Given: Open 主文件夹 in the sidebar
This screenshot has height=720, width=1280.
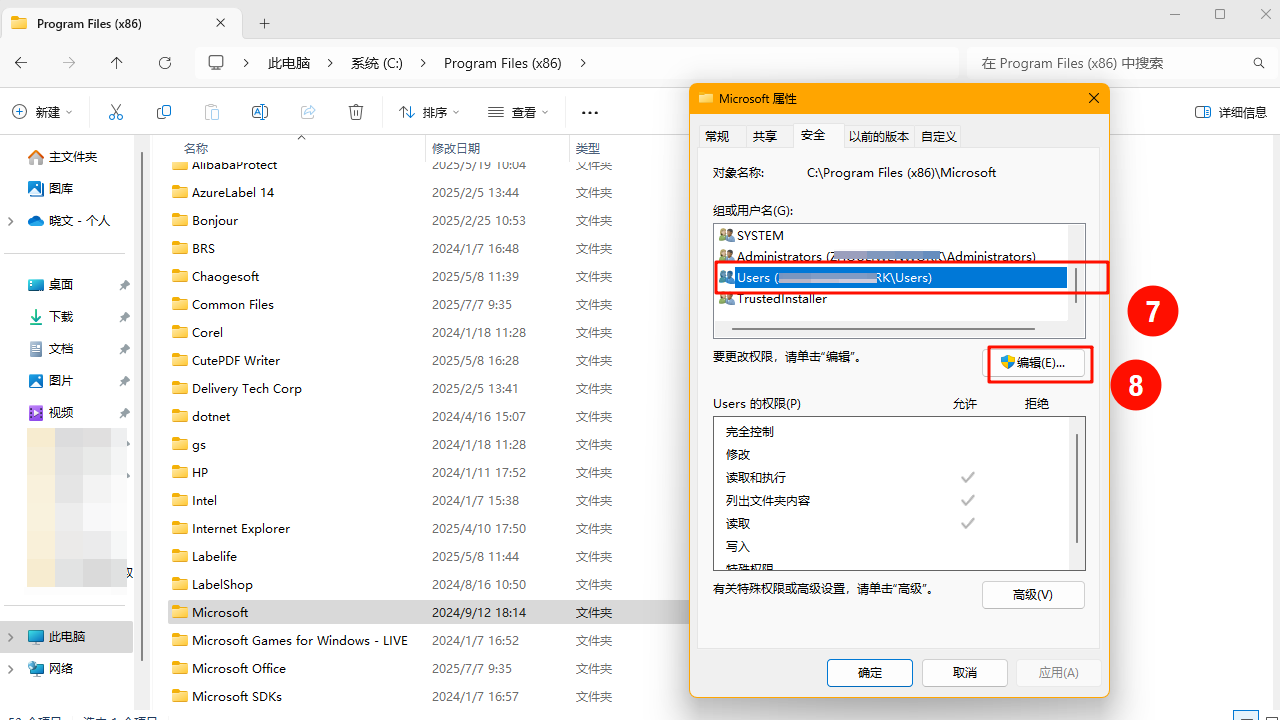Looking at the screenshot, I should click(73, 157).
